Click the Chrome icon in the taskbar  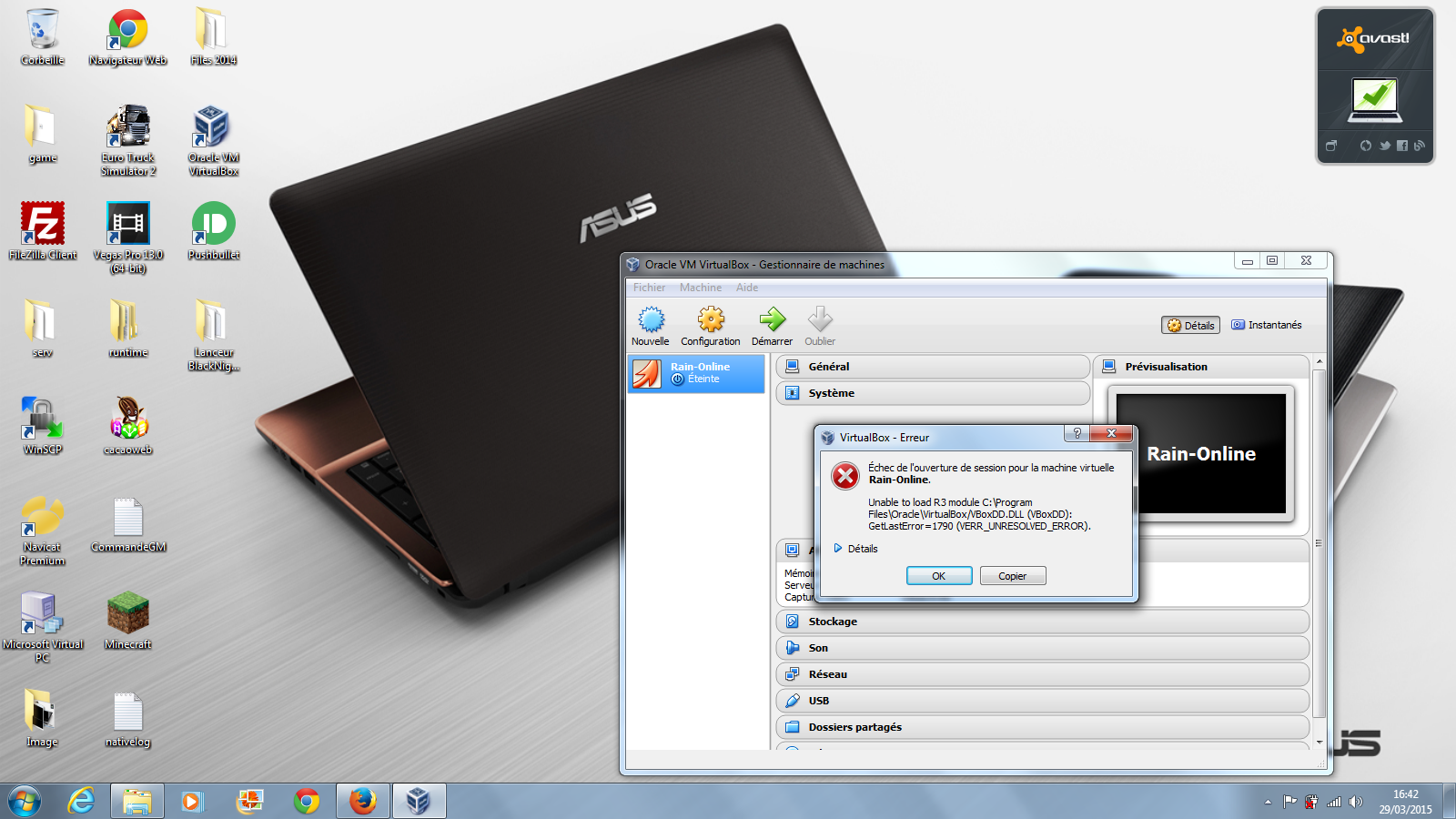pos(307,802)
